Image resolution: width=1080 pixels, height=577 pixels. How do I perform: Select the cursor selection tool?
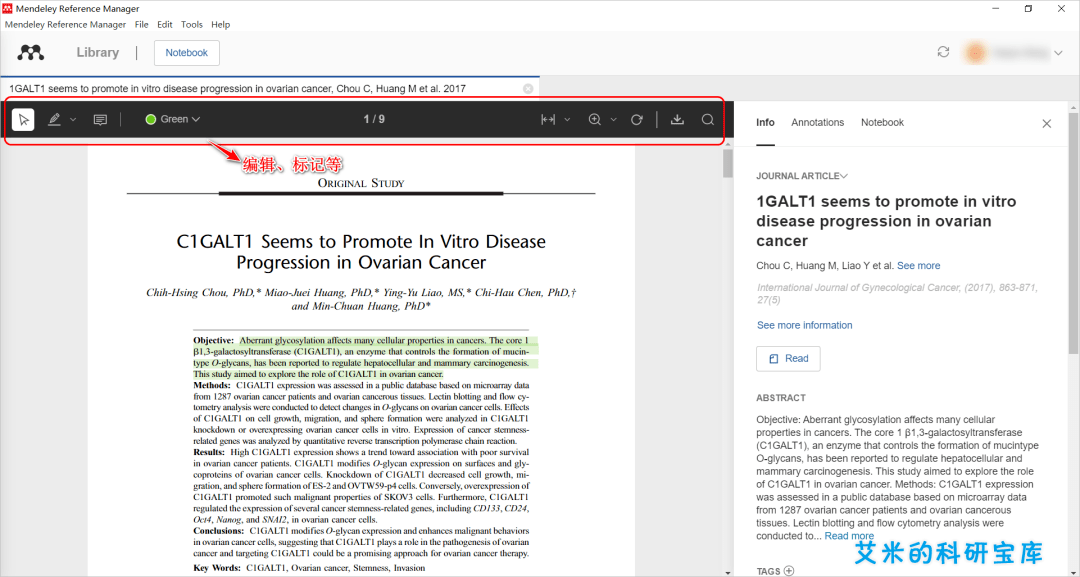point(24,120)
